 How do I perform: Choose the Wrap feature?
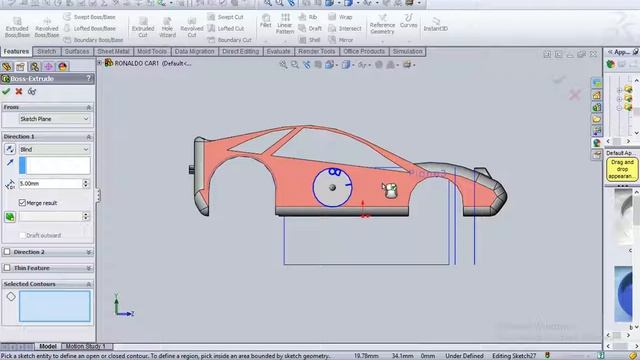(x=340, y=17)
